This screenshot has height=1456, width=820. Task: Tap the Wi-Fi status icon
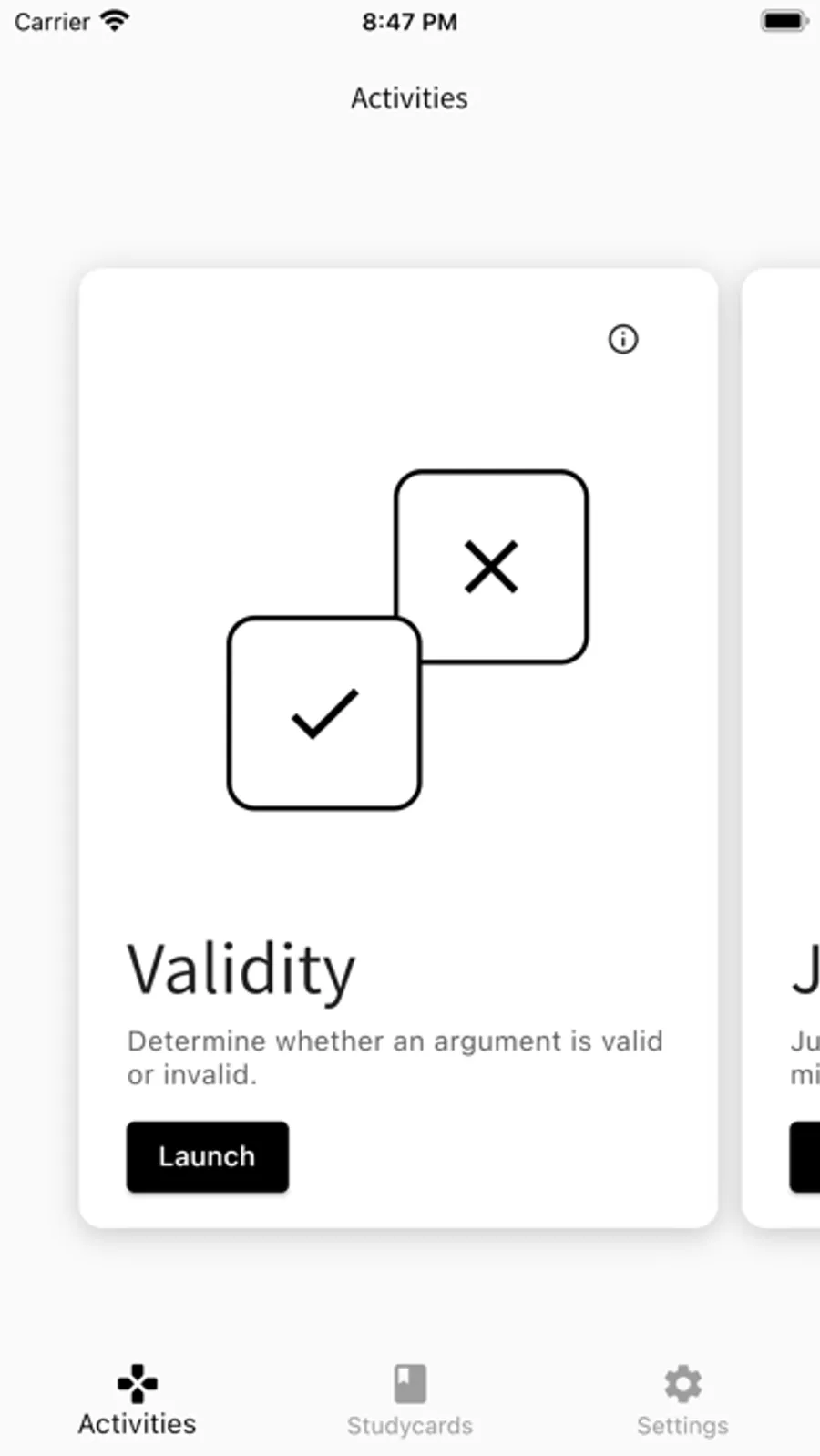(x=115, y=21)
